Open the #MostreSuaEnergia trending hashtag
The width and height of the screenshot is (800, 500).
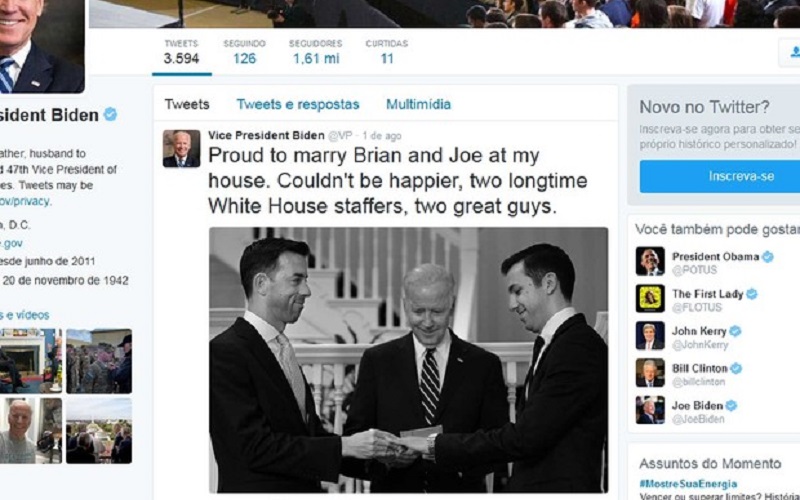688,483
